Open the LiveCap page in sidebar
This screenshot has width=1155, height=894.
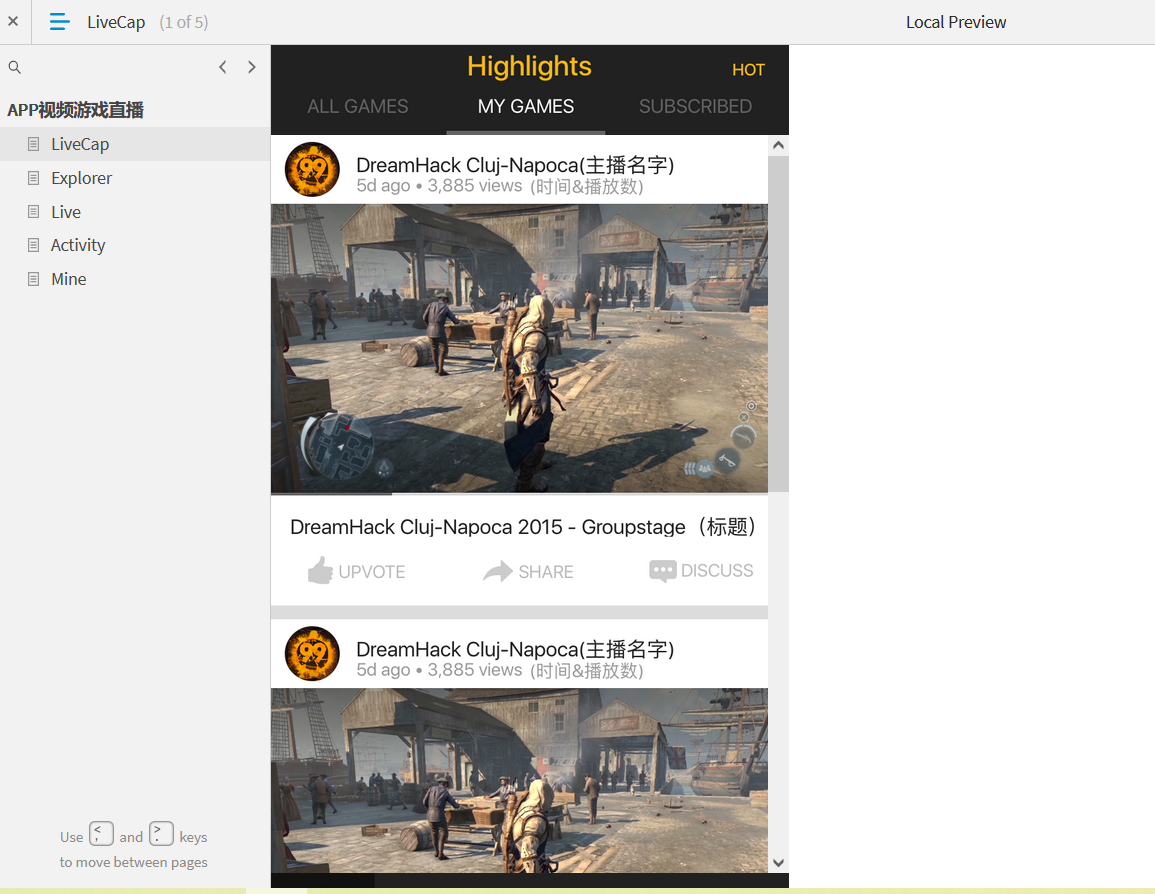[135, 144]
